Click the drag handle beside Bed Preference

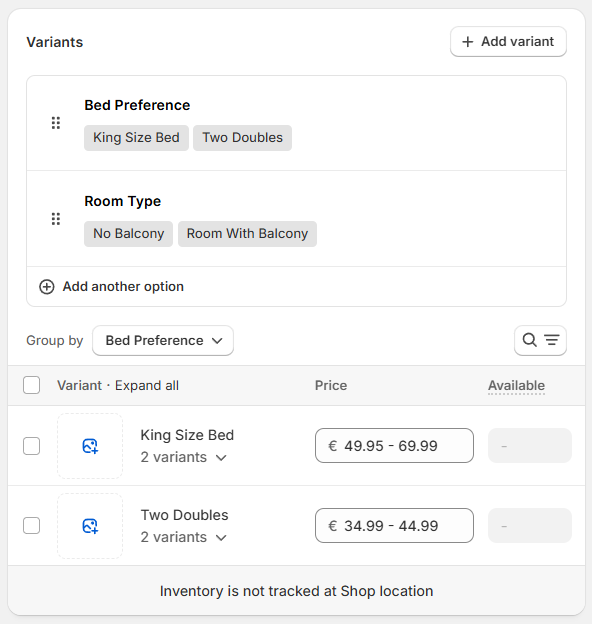[56, 123]
